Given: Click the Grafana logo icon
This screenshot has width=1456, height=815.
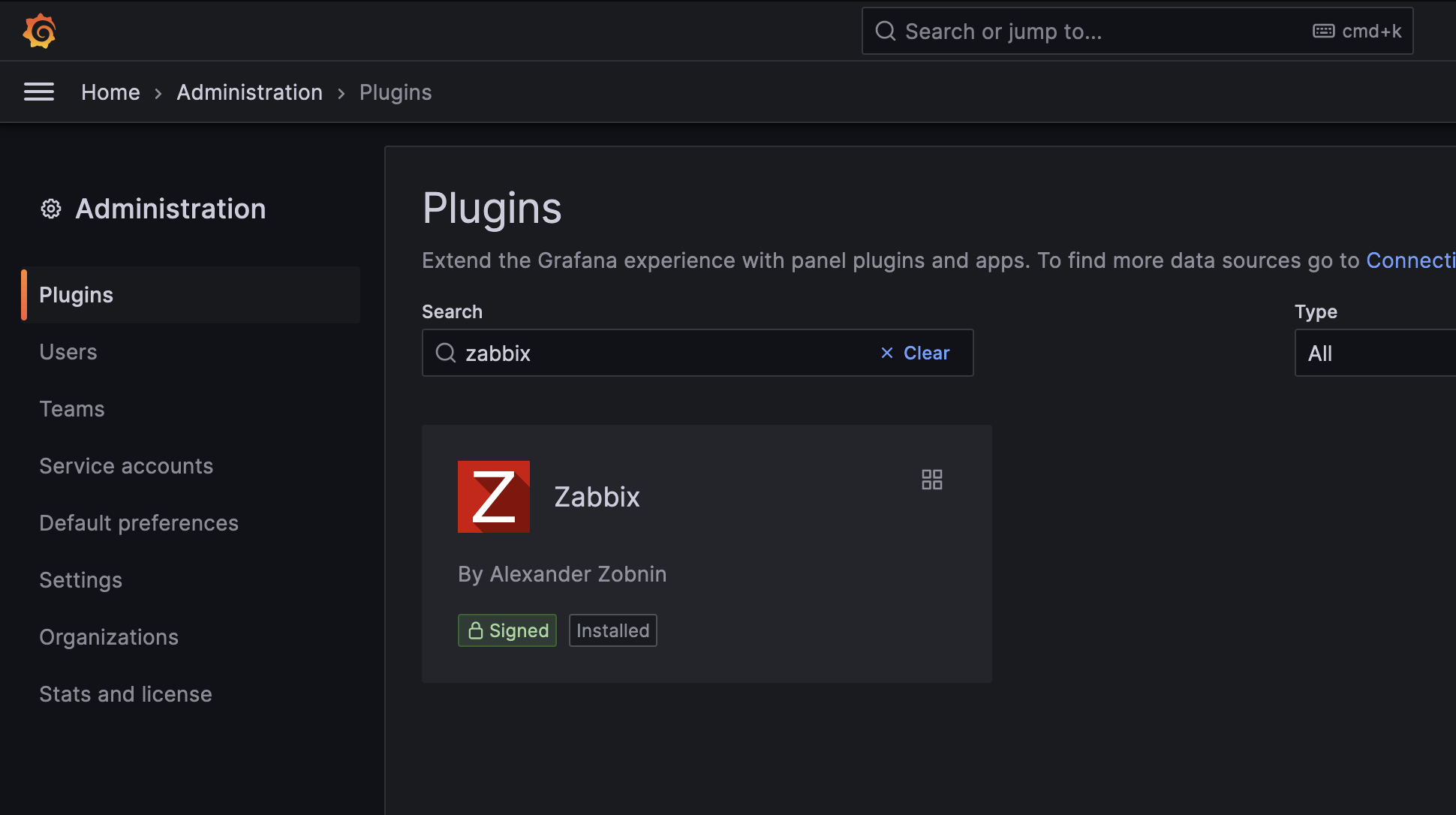Looking at the screenshot, I should pyautogui.click(x=39, y=31).
